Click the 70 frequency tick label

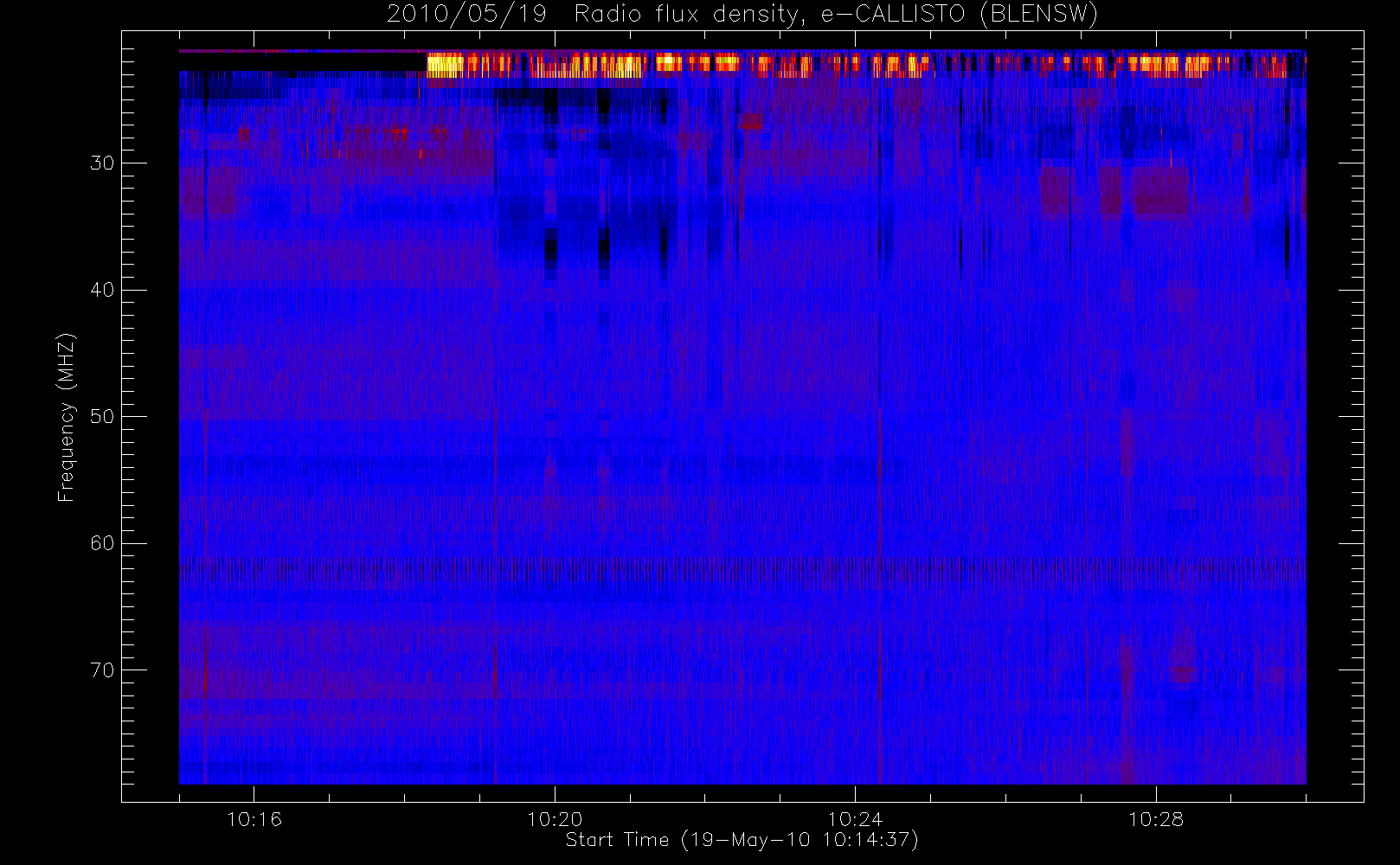point(102,670)
